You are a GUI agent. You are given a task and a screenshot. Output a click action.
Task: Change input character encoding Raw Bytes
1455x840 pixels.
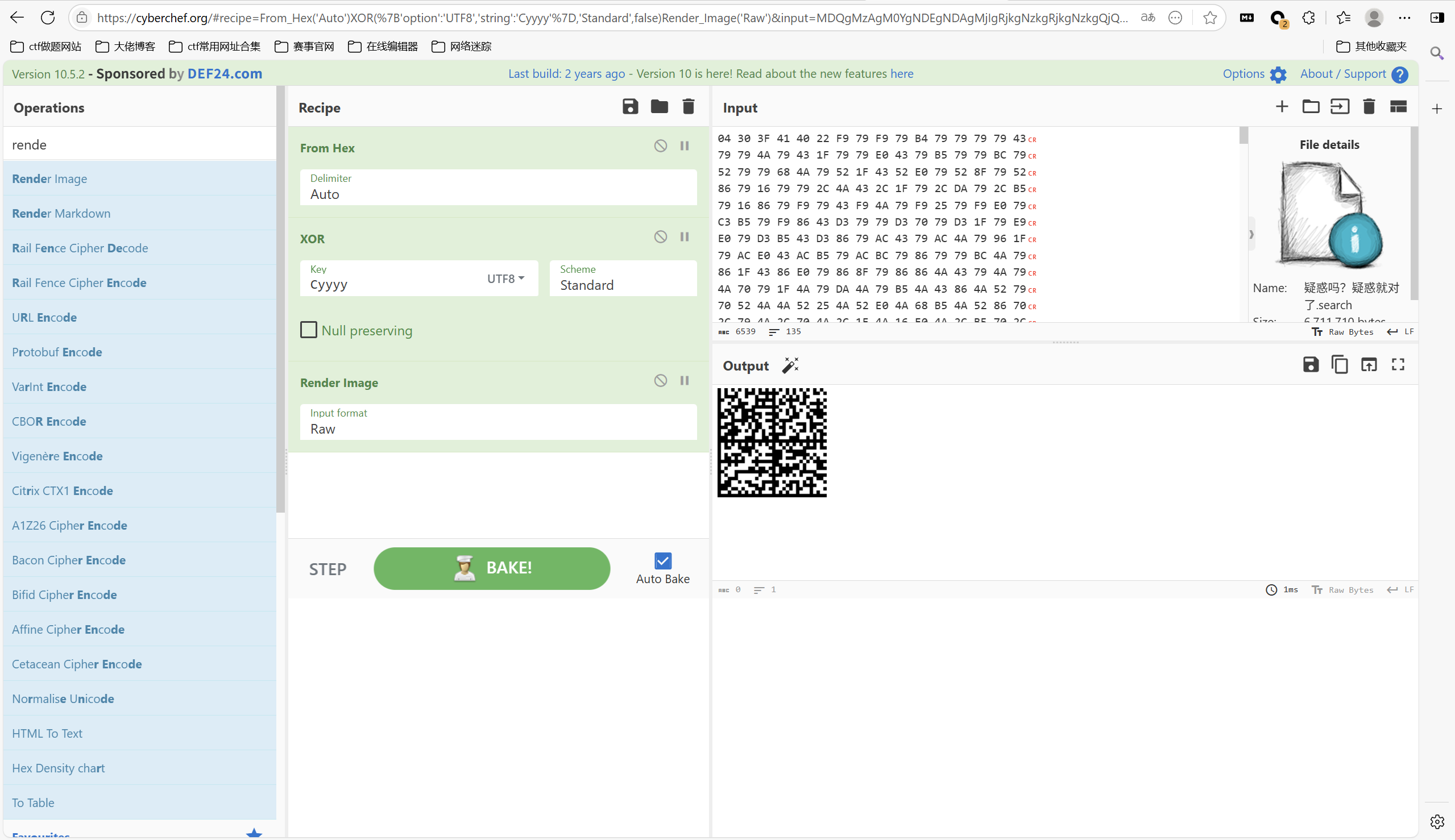(1342, 332)
